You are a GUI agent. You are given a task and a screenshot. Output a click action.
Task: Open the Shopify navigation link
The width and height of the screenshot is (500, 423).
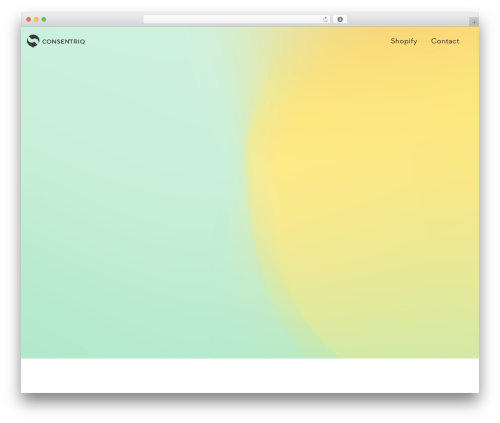point(404,41)
